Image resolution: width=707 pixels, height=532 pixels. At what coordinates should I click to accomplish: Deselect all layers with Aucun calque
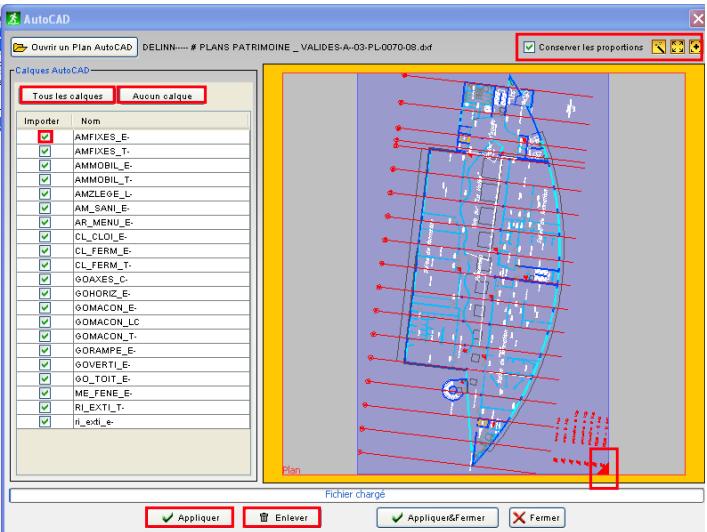pyautogui.click(x=162, y=96)
